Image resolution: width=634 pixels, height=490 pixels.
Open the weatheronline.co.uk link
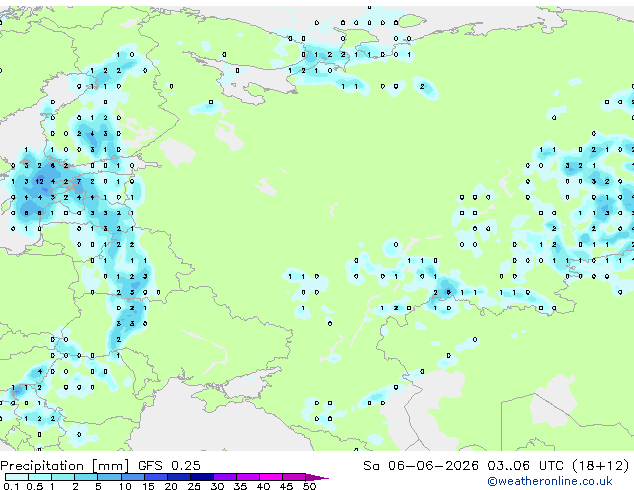550,481
